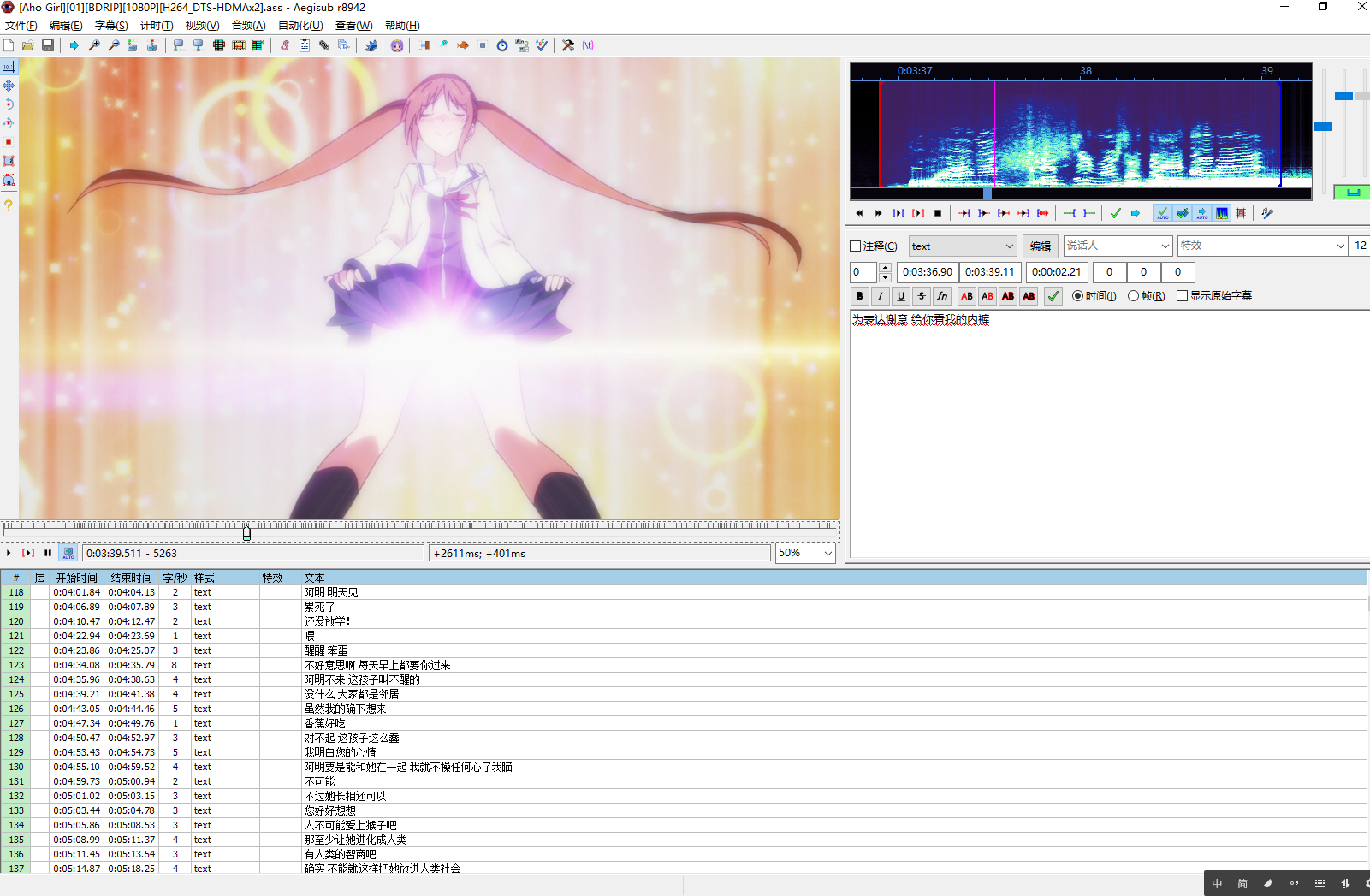Image resolution: width=1370 pixels, height=896 pixels.
Task: Open file properties clipboard icon
Action: tap(305, 45)
